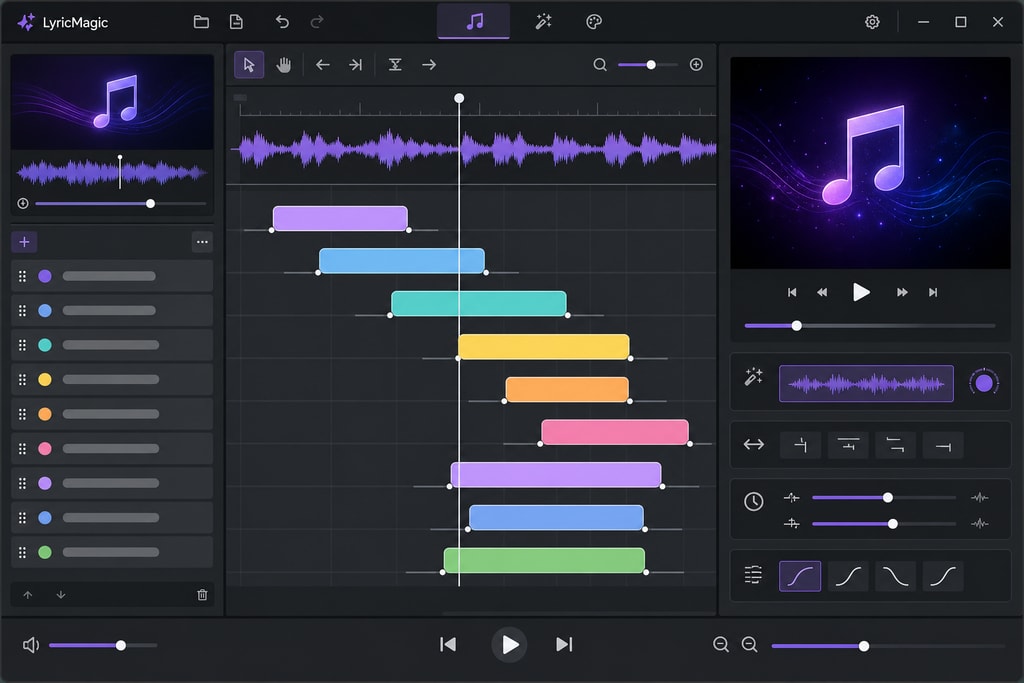This screenshot has width=1024, height=683.
Task: Switch to the magic wand tab
Action: 543,22
